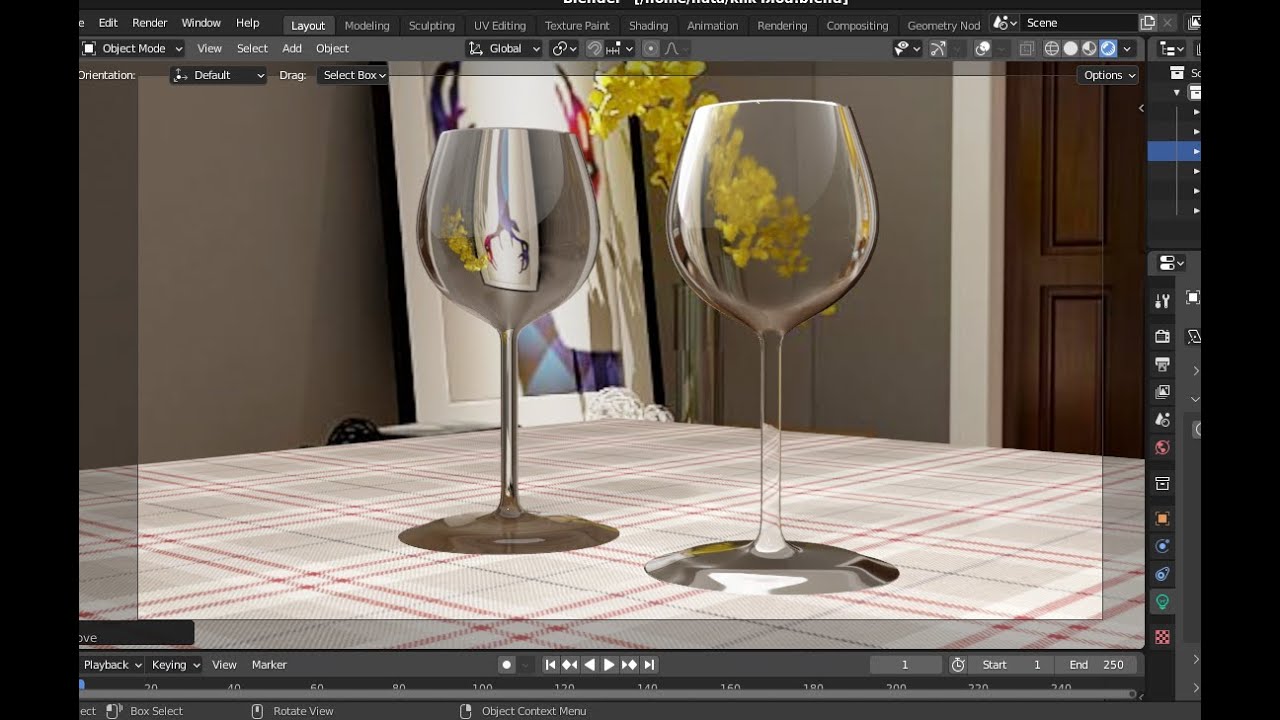
Task: Open the Playback dropdown in timeline
Action: (x=112, y=665)
